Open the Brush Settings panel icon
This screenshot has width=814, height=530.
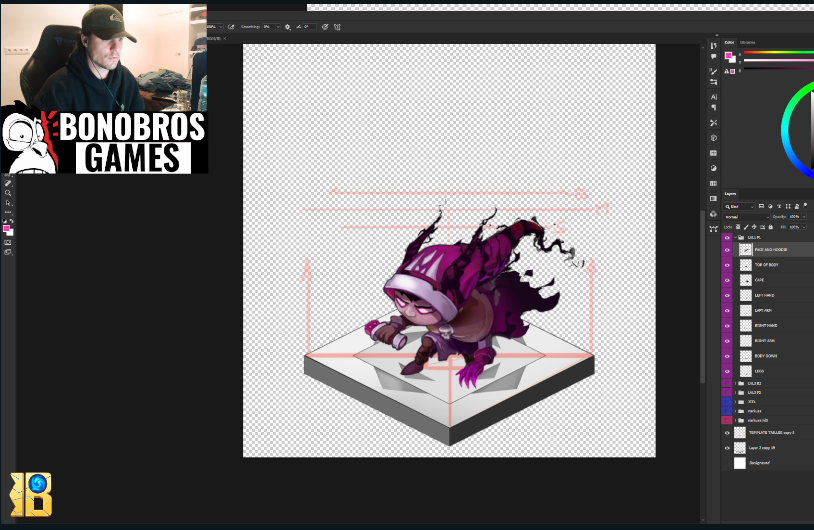click(713, 72)
